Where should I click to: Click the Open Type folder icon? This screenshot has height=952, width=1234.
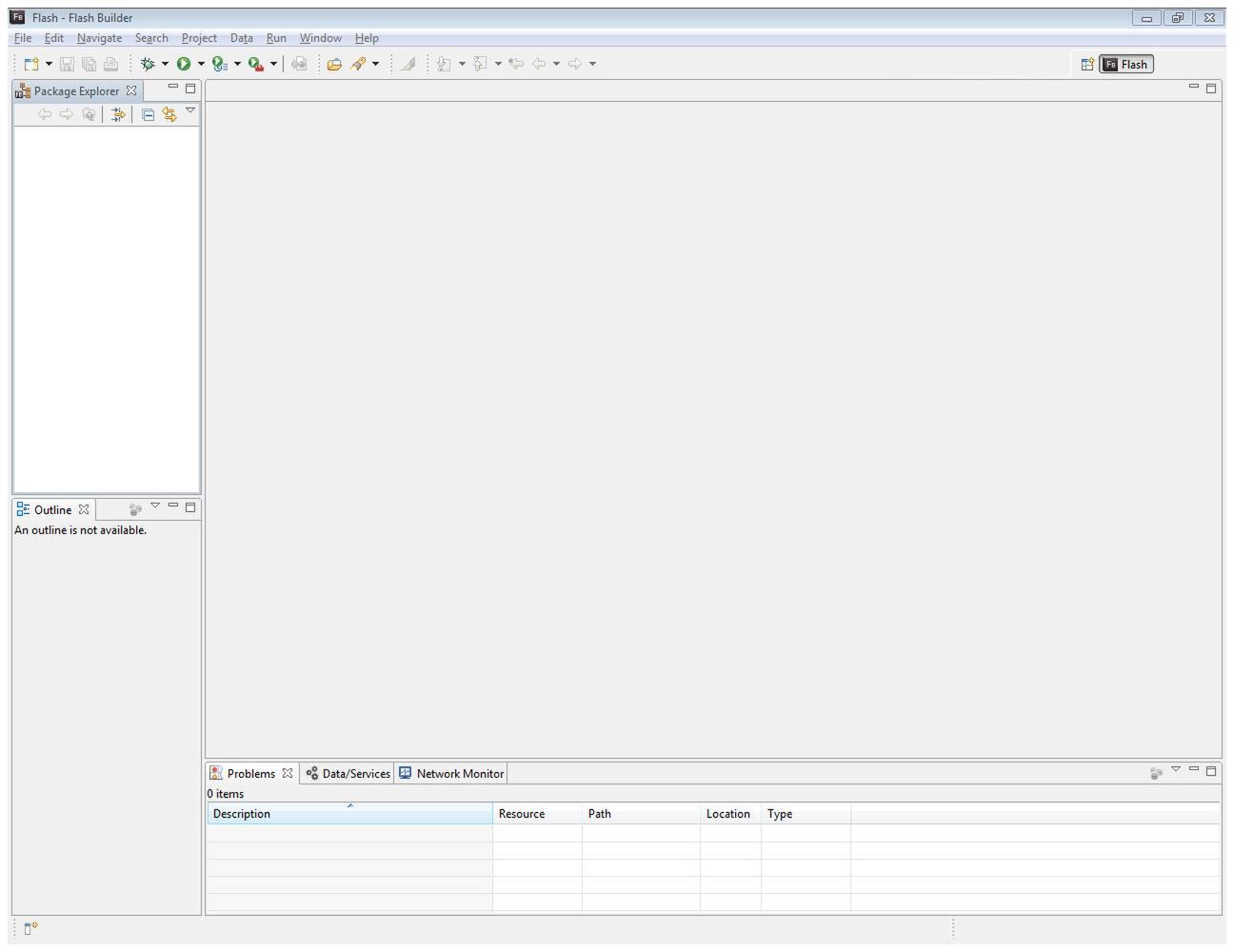334,64
